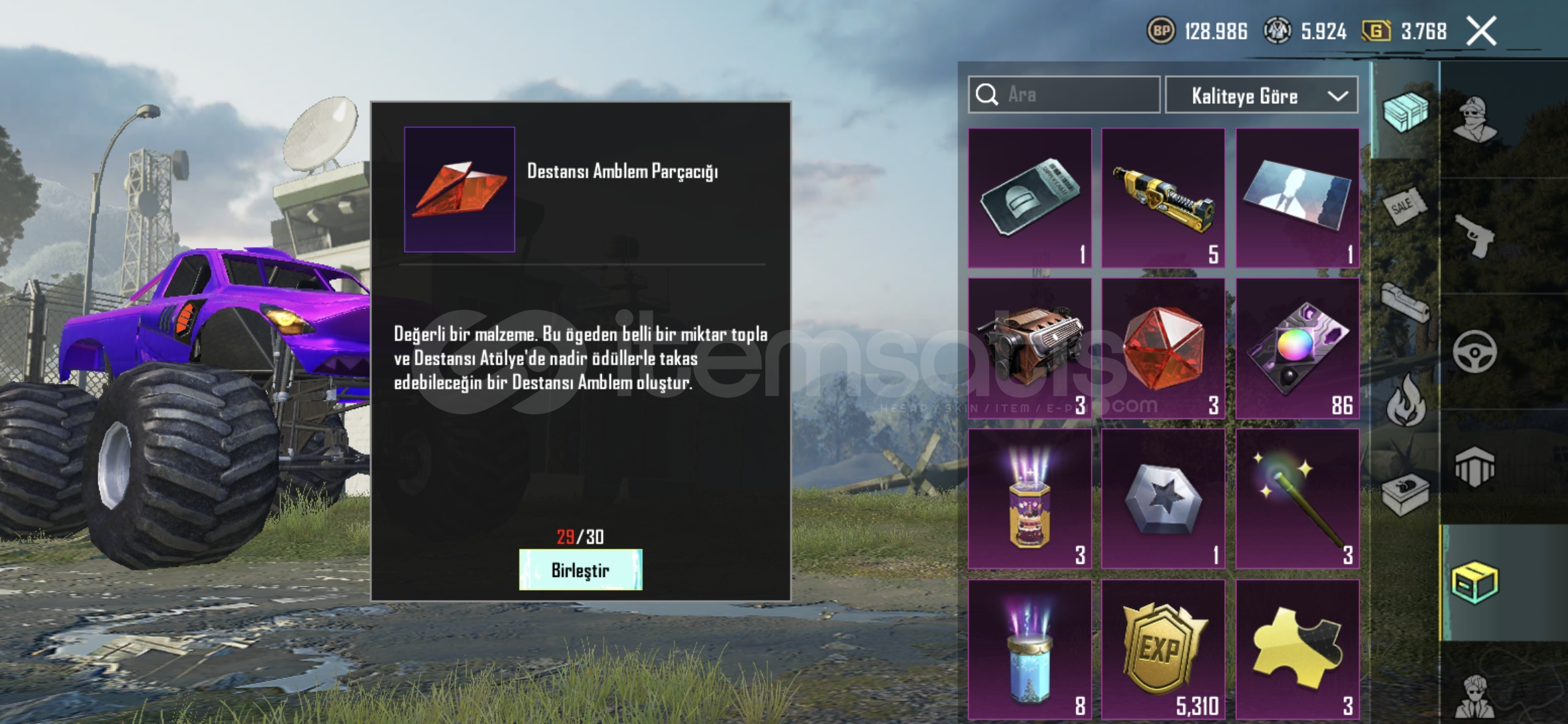Open the Kaliteye Göre sort dropdown
The height and width of the screenshot is (724, 1568).
[1262, 95]
